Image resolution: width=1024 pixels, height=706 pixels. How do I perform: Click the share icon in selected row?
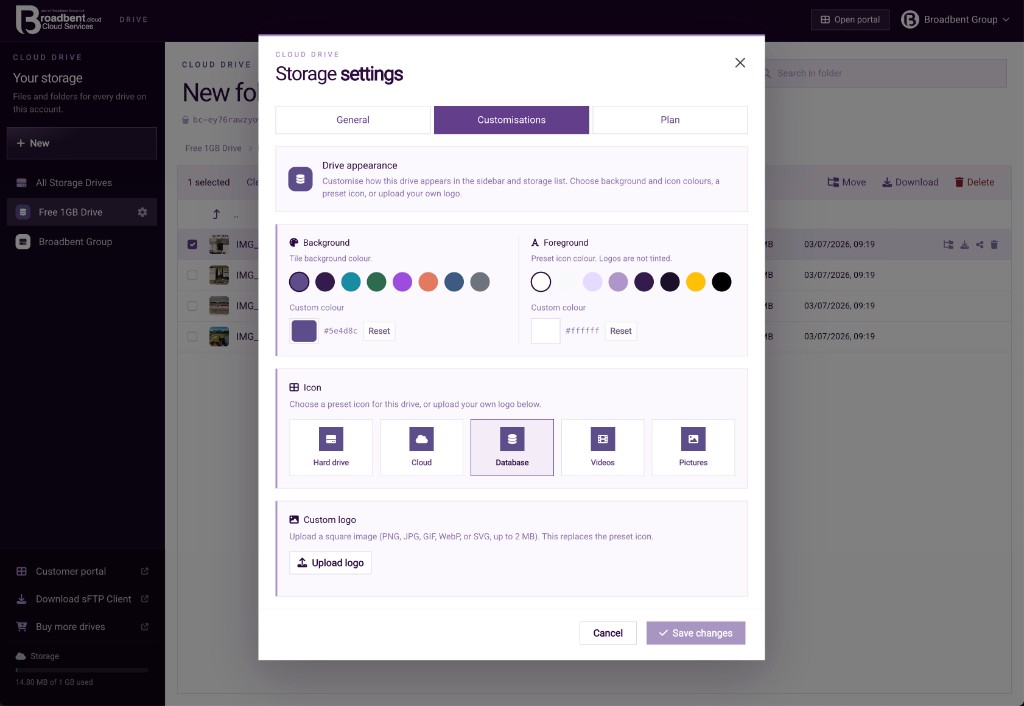coord(980,245)
